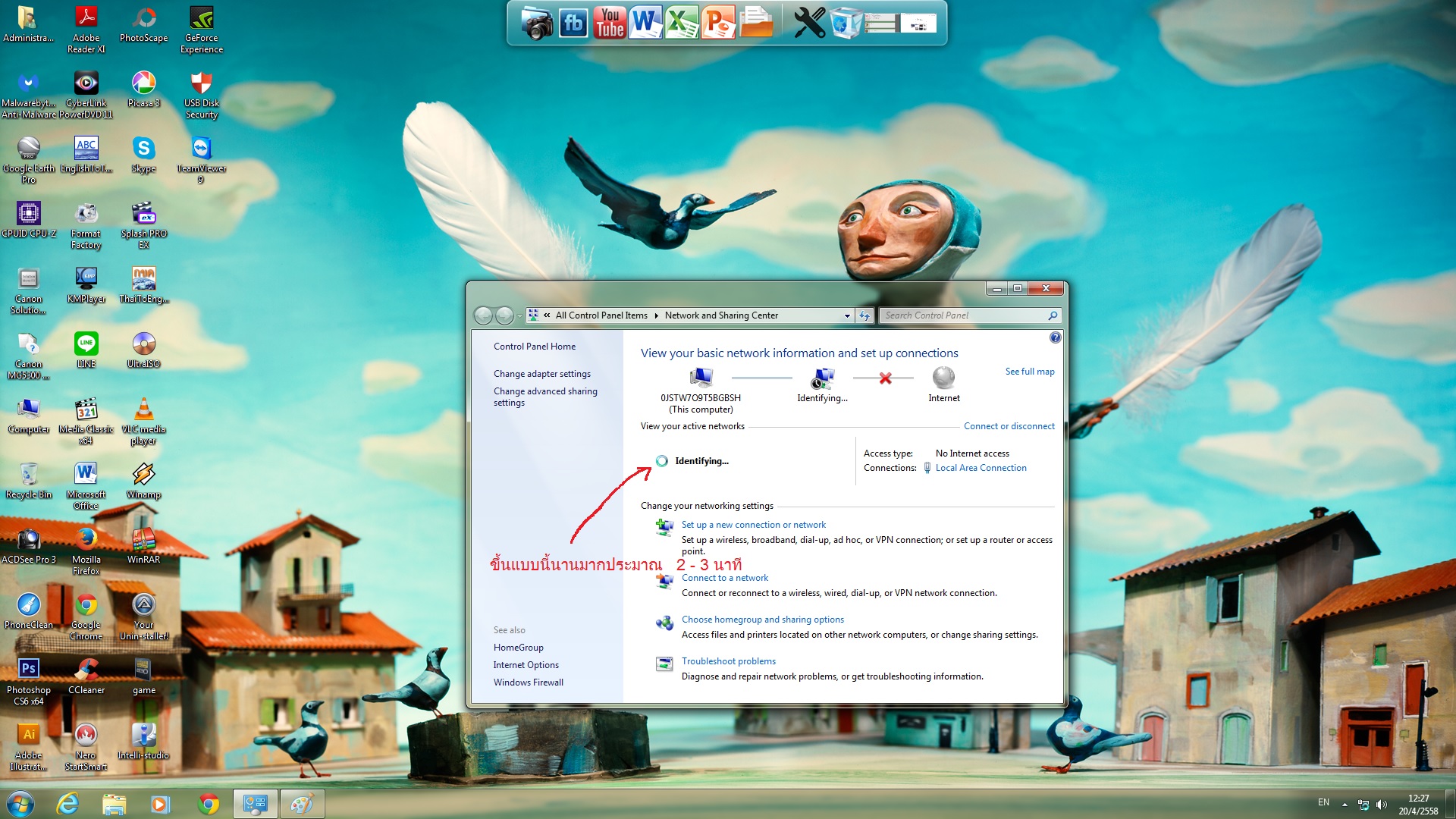Open Excel shortcut in top dock

coord(682,23)
